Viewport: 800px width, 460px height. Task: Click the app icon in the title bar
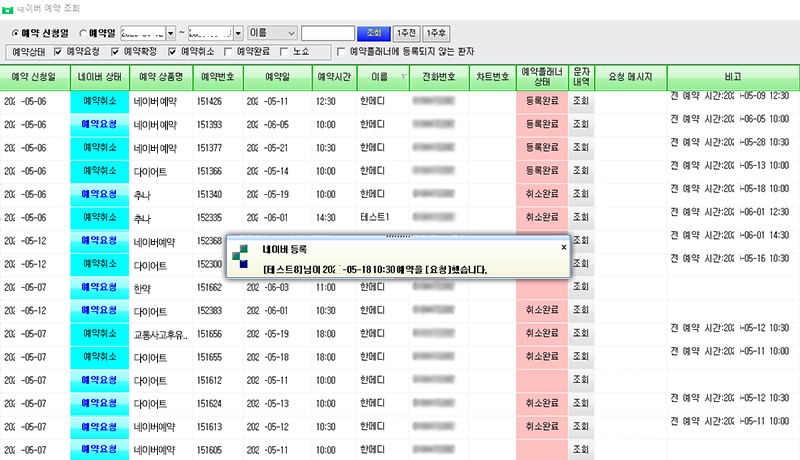coord(7,9)
